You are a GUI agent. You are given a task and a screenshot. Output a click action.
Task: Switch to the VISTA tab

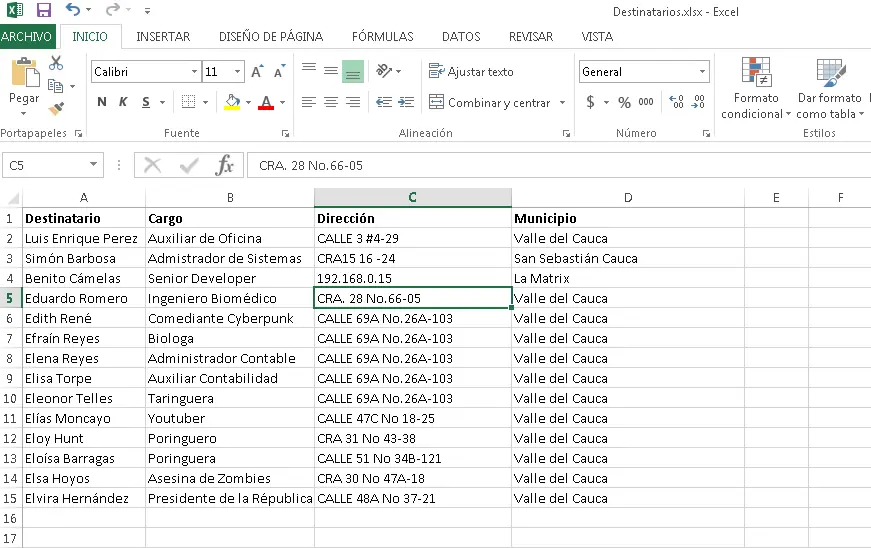coord(597,37)
